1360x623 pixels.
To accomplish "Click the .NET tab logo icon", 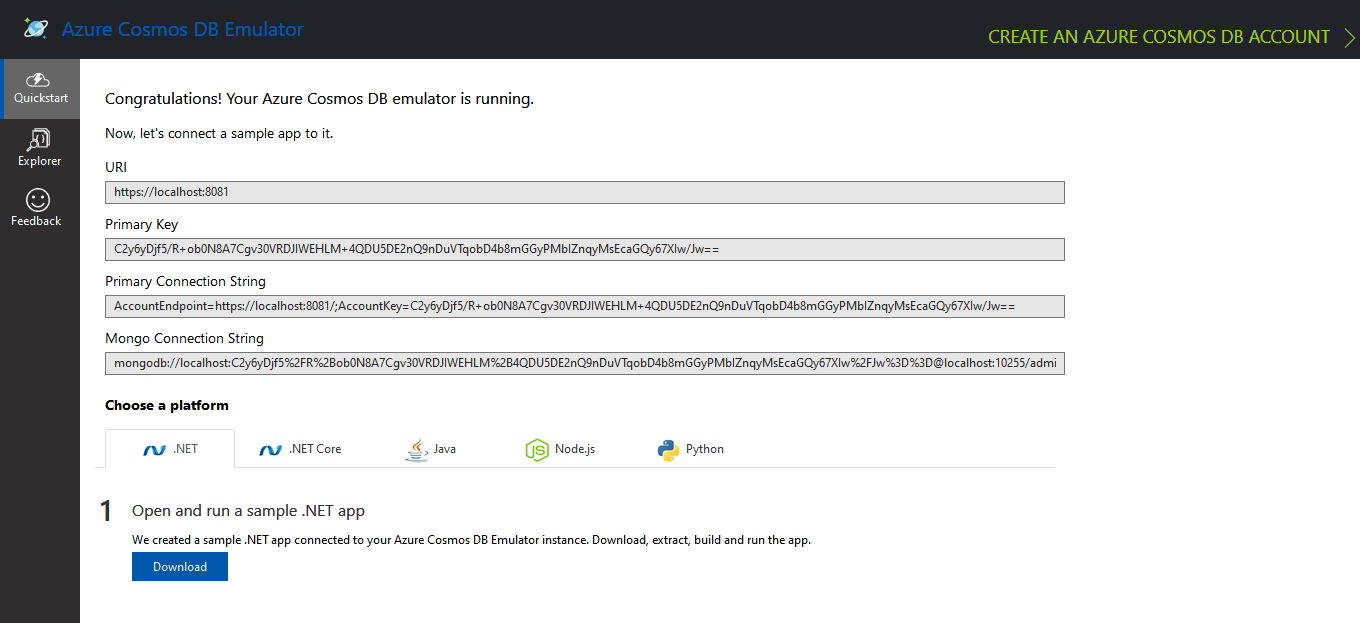I will (x=154, y=450).
